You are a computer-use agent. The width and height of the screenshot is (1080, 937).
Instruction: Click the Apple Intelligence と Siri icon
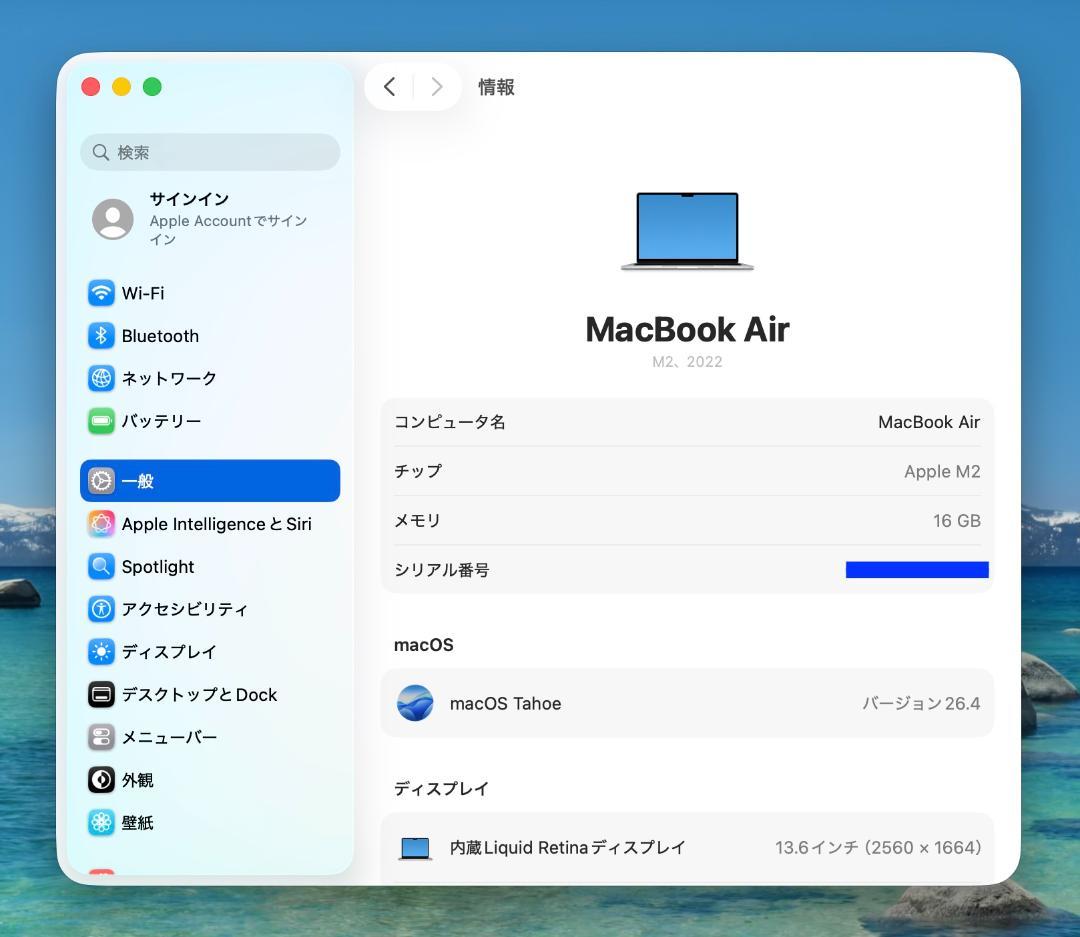click(101, 523)
